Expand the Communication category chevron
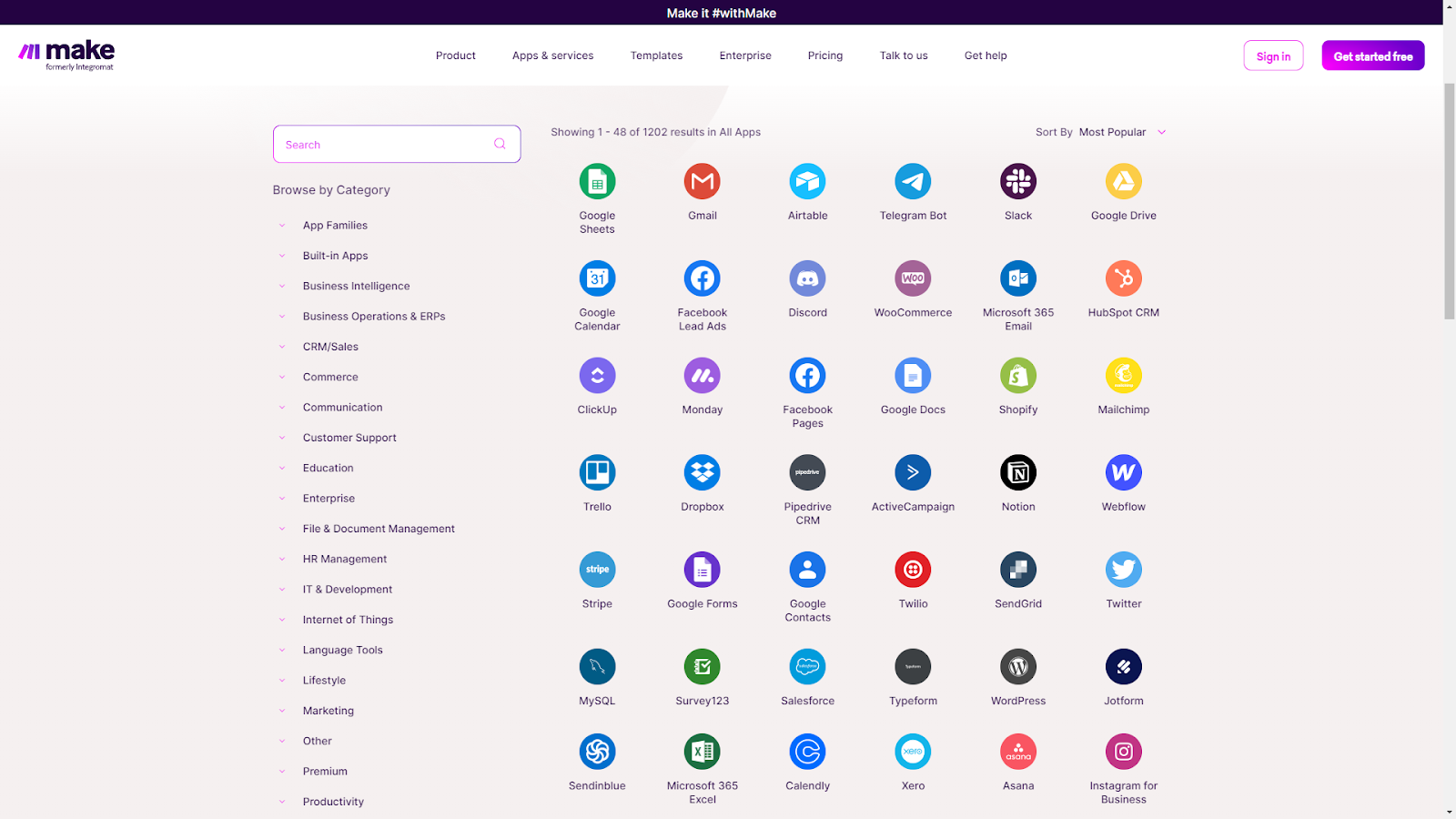This screenshot has width=1456, height=819. pos(282,408)
